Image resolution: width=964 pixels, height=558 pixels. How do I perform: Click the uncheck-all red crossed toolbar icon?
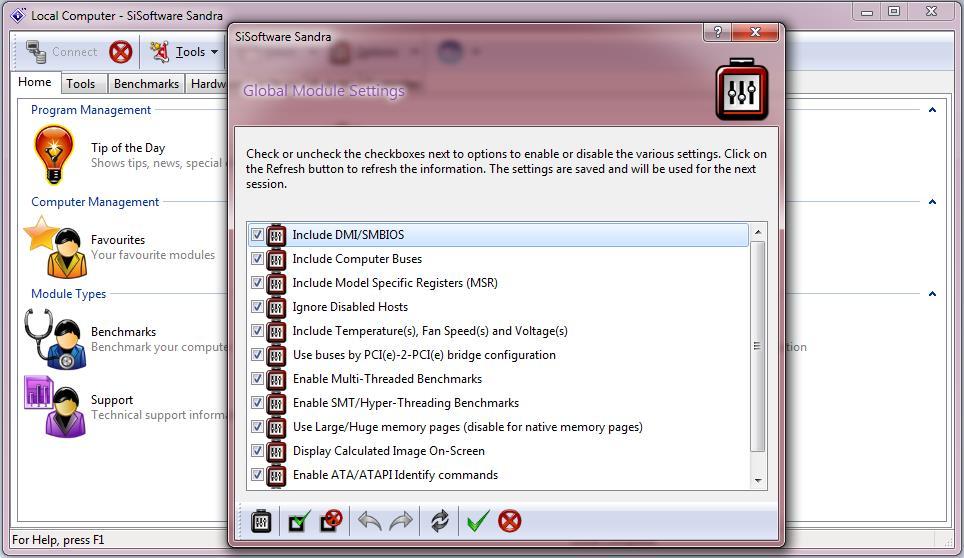point(331,521)
